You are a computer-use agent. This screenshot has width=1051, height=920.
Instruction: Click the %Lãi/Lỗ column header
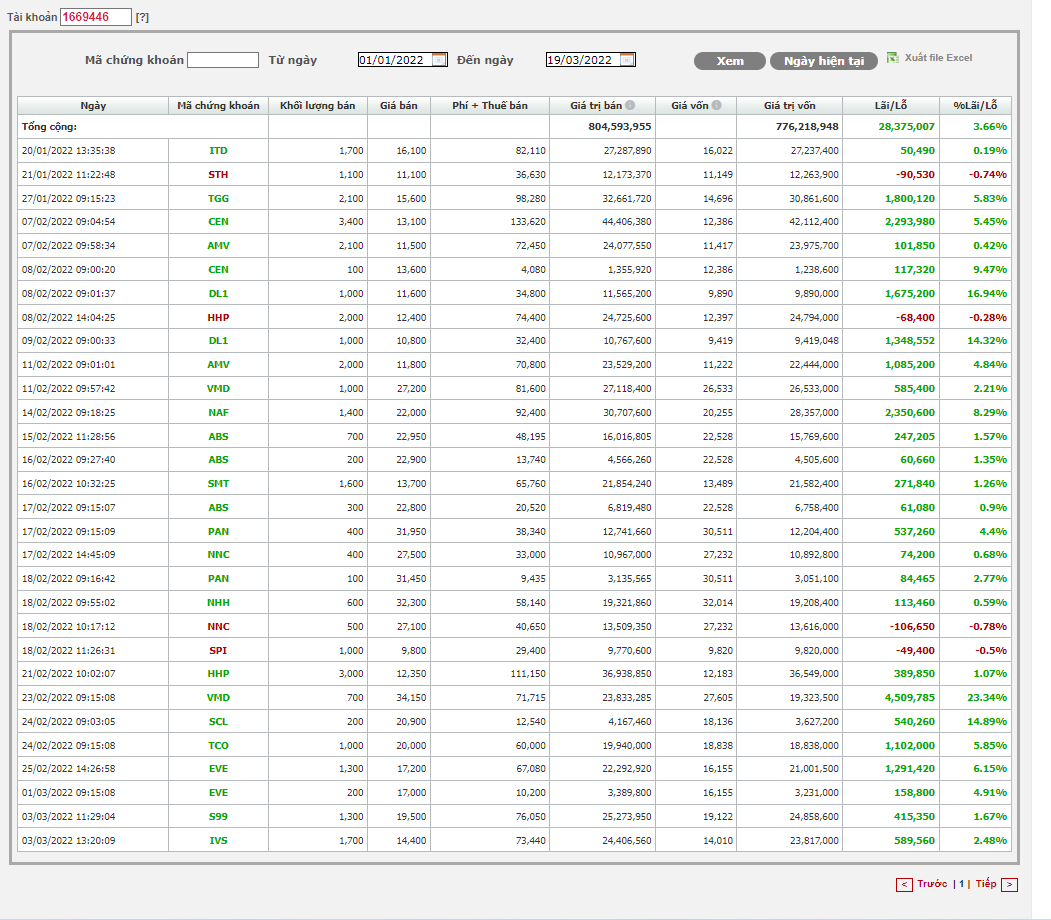click(x=975, y=105)
